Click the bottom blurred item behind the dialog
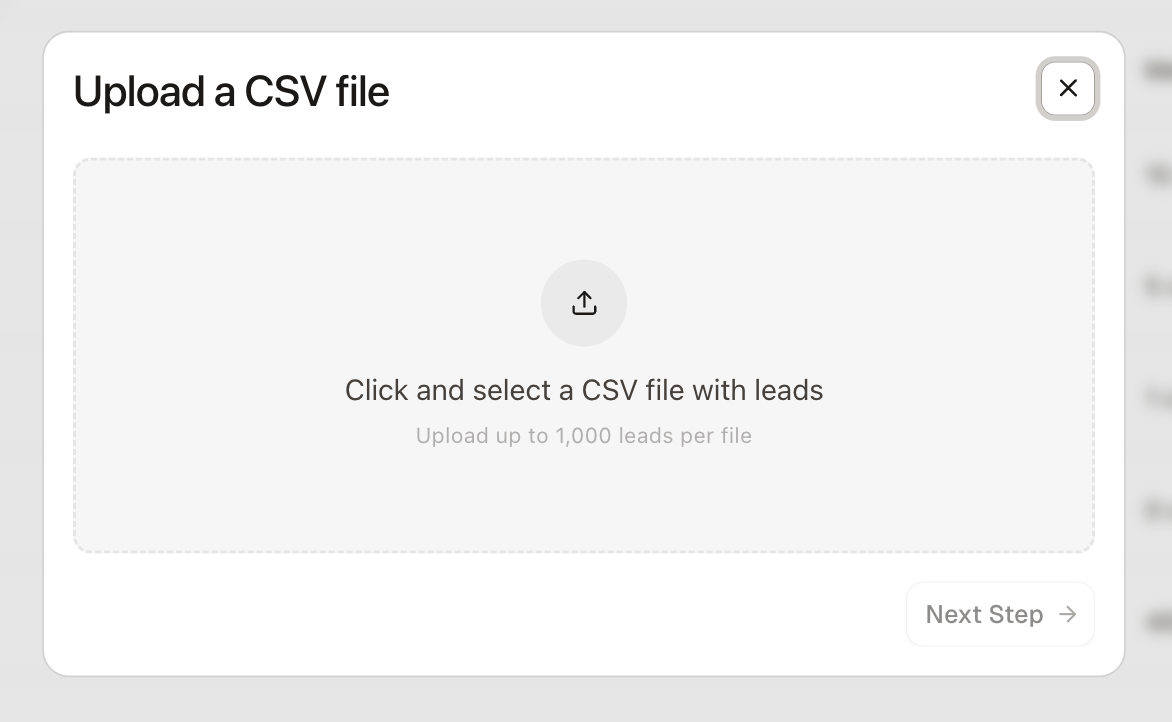 pyautogui.click(x=1157, y=622)
